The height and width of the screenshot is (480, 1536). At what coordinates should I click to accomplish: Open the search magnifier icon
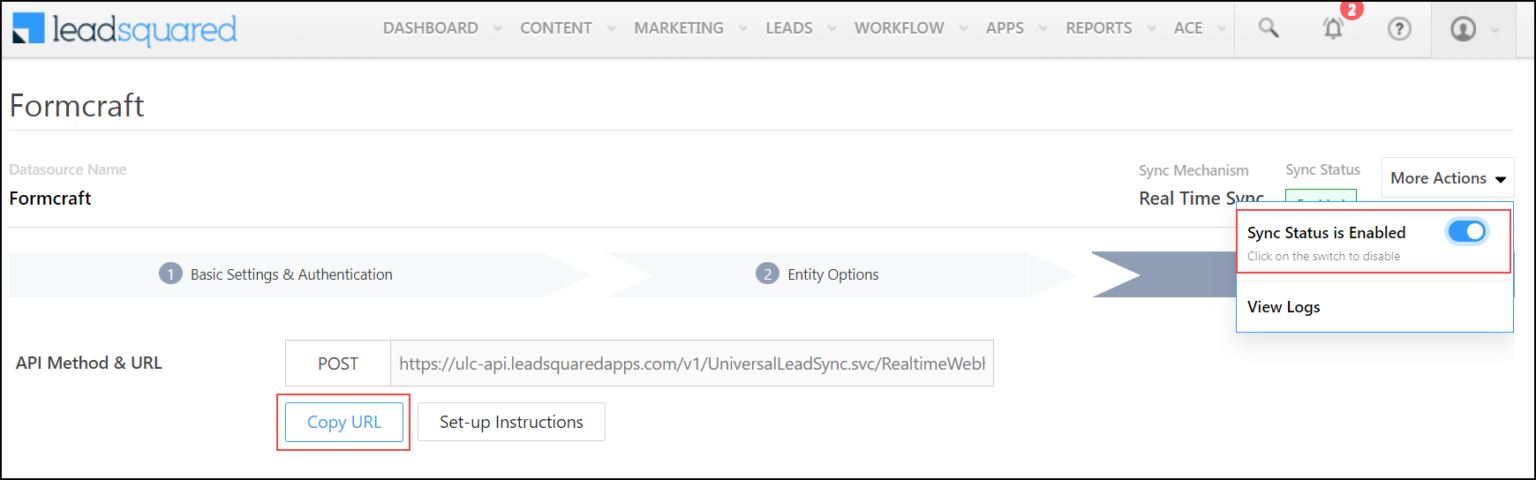coord(1268,28)
